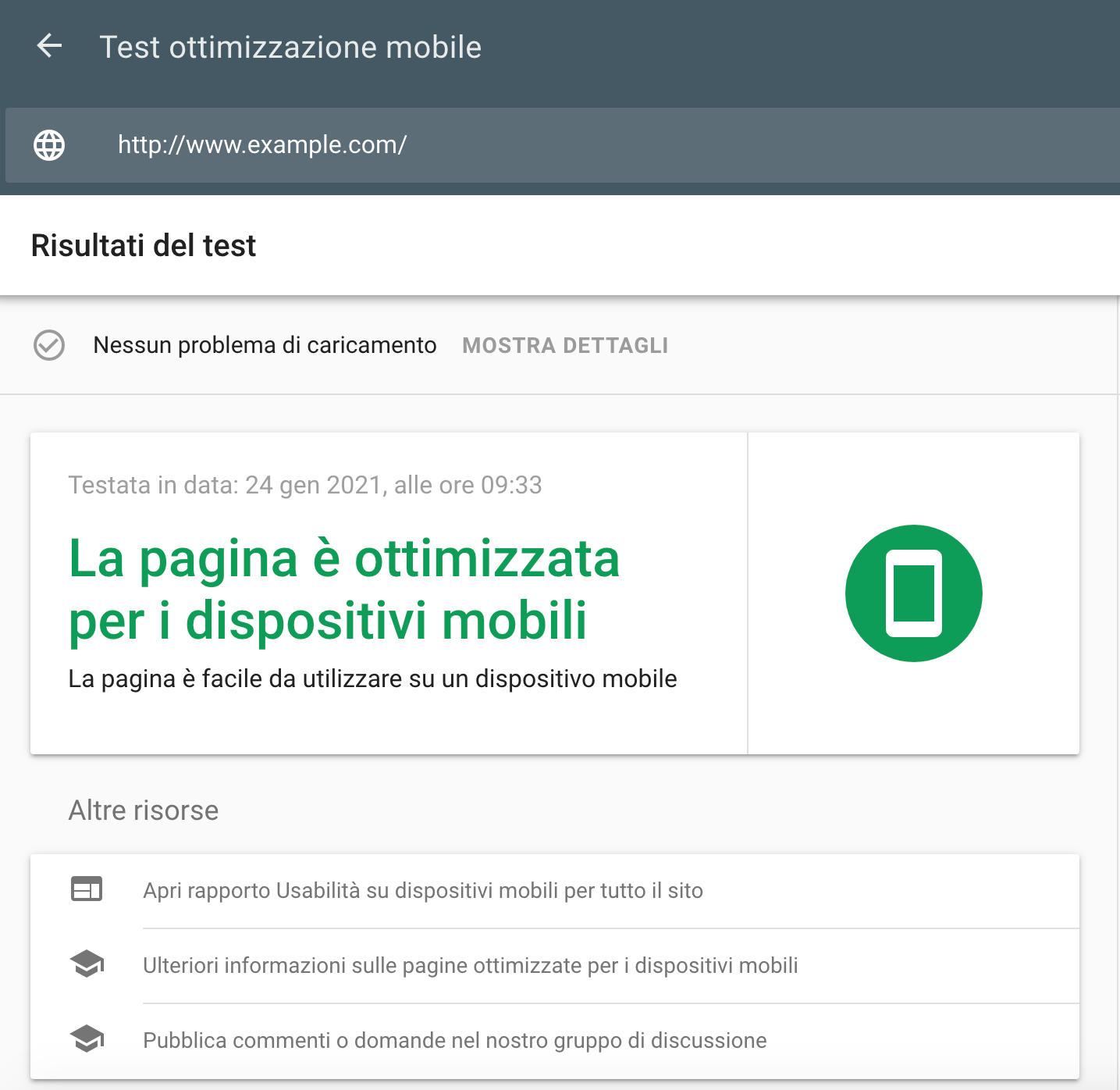The height and width of the screenshot is (1090, 1120).
Task: Open Pubblica commenti o domande link
Action: pyautogui.click(x=455, y=1041)
